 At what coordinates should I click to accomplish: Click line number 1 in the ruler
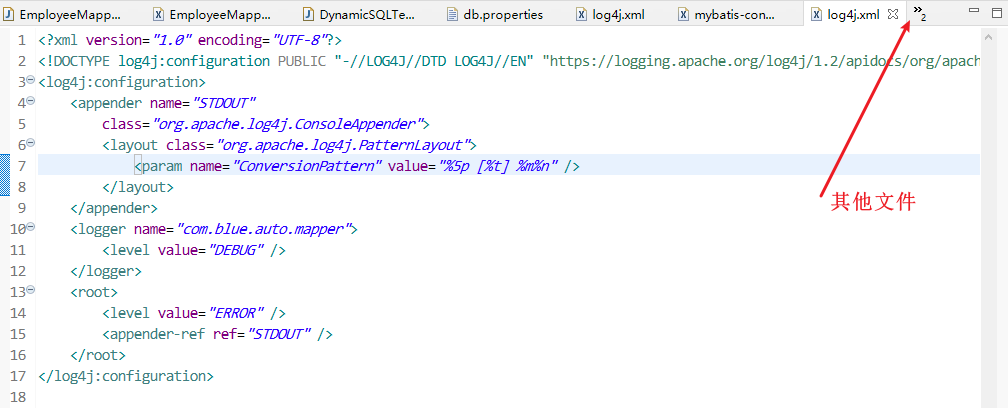coord(22,40)
